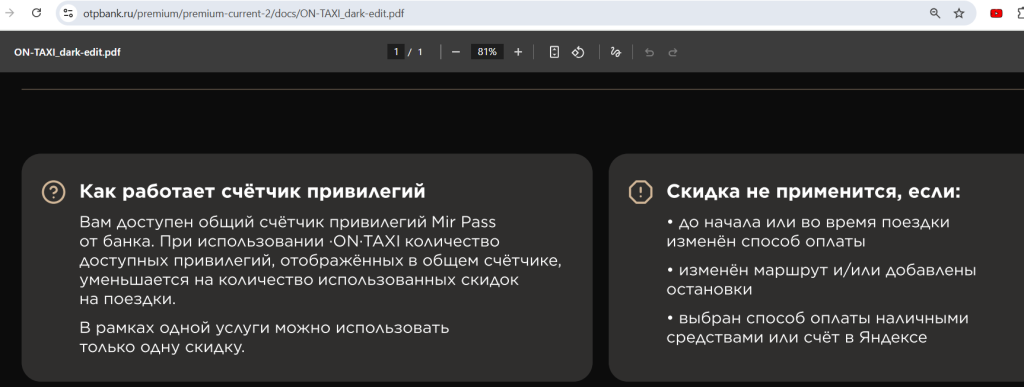
Task: Rotate the PDF counterclockwise
Action: point(578,52)
